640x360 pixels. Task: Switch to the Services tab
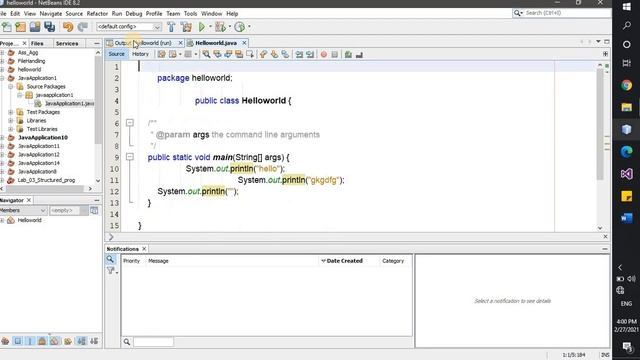coord(67,43)
